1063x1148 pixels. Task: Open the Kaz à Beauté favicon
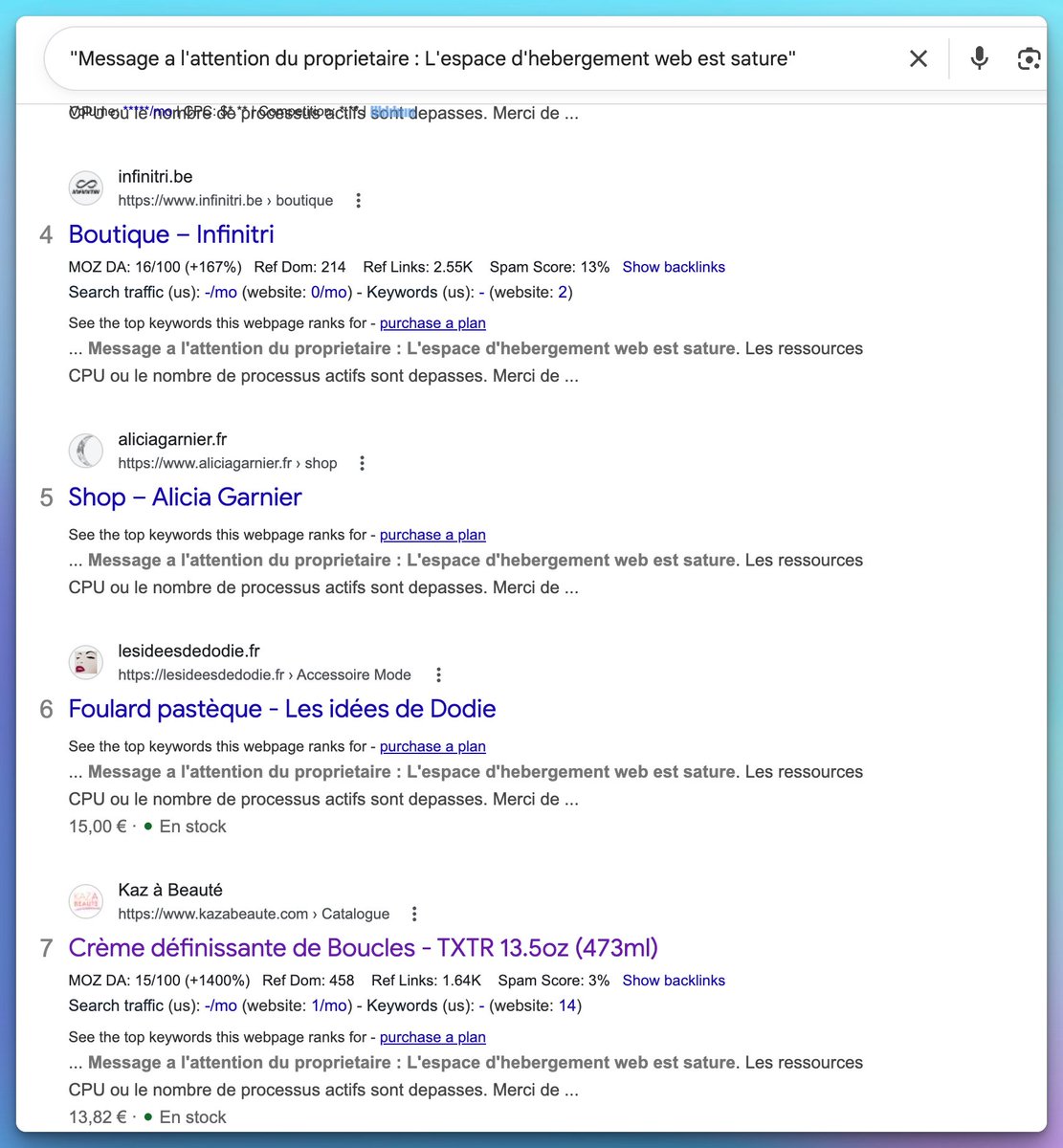pos(86,901)
